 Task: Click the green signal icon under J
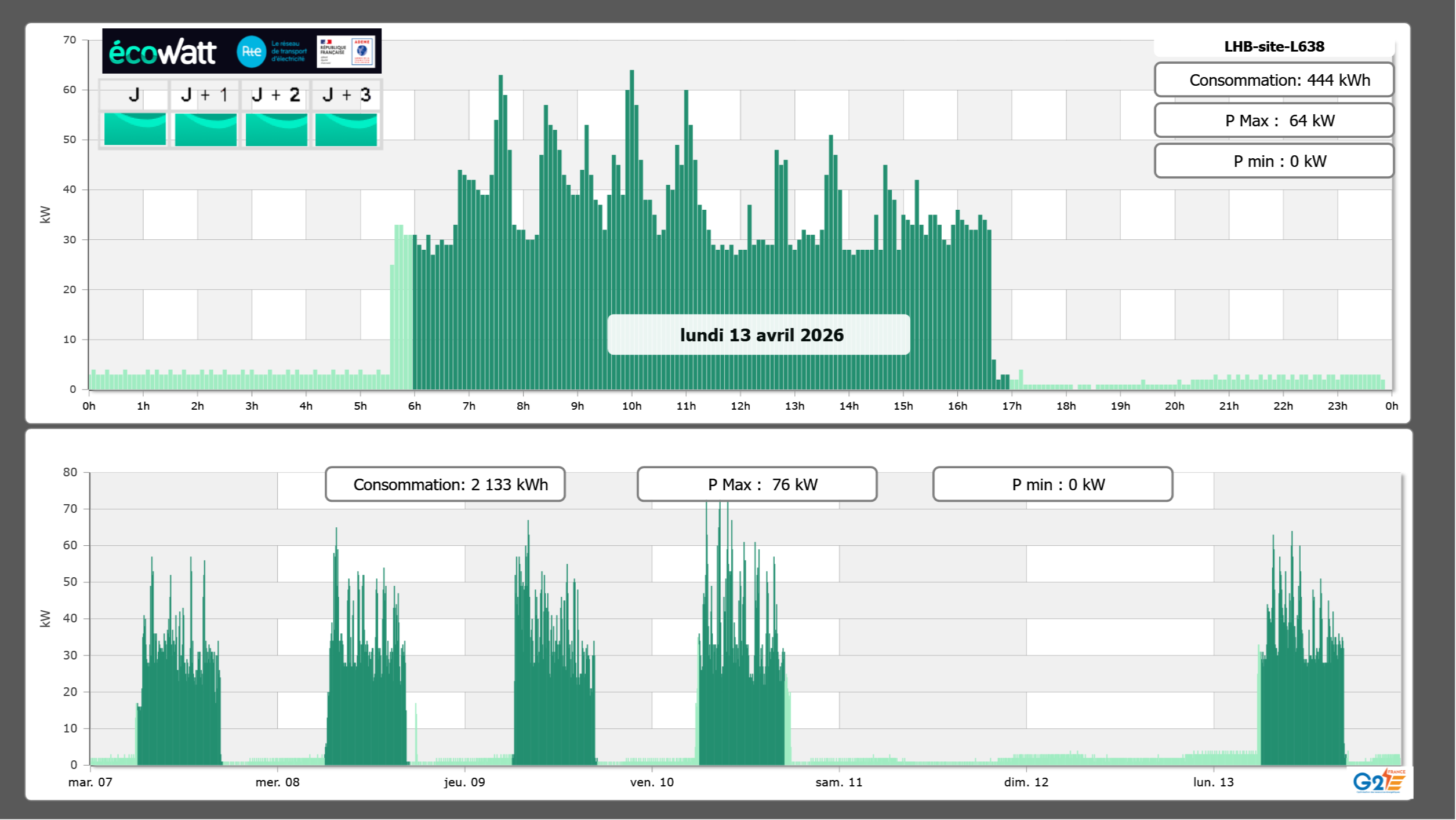click(135, 129)
